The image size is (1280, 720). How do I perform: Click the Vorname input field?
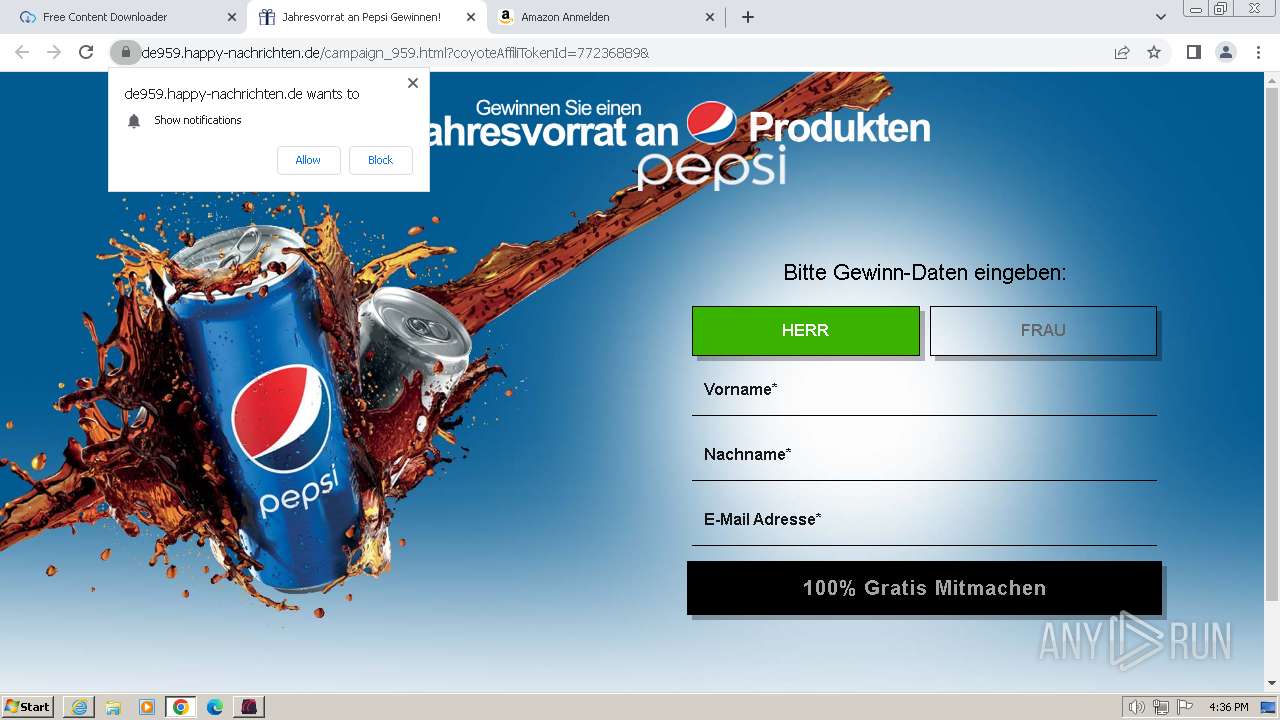pos(924,390)
